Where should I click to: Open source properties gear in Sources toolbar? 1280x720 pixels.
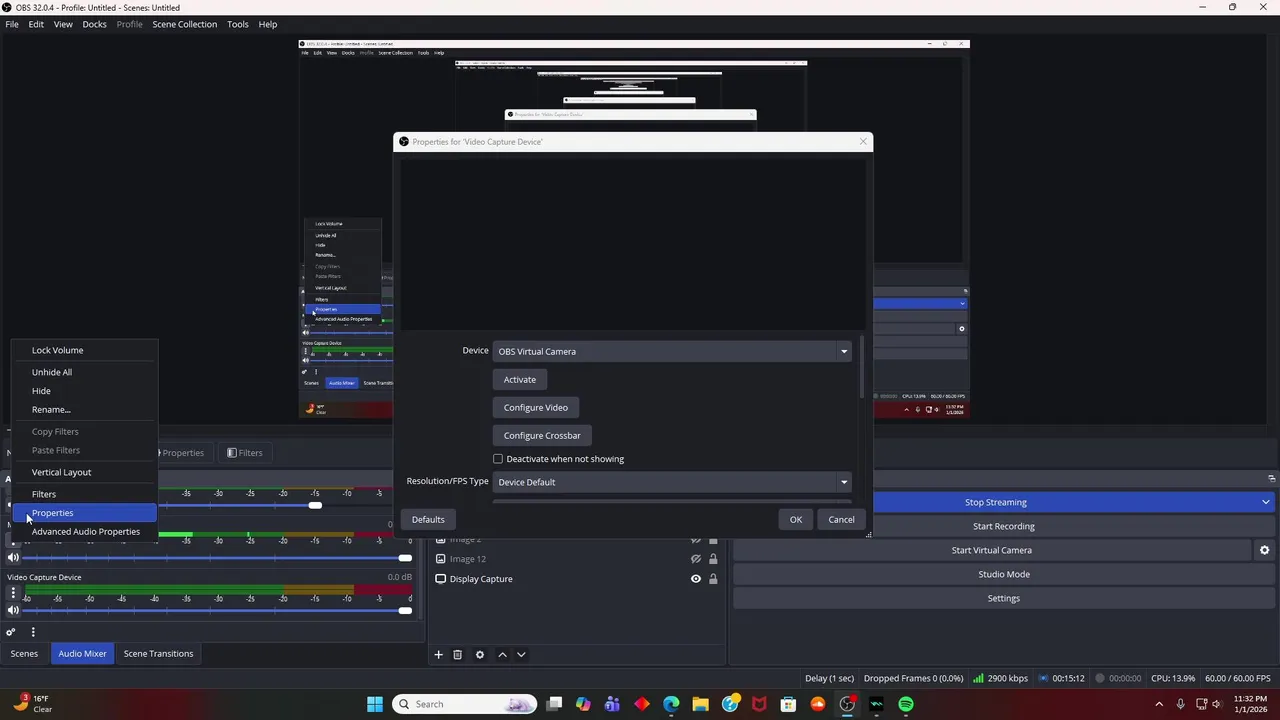point(480,654)
